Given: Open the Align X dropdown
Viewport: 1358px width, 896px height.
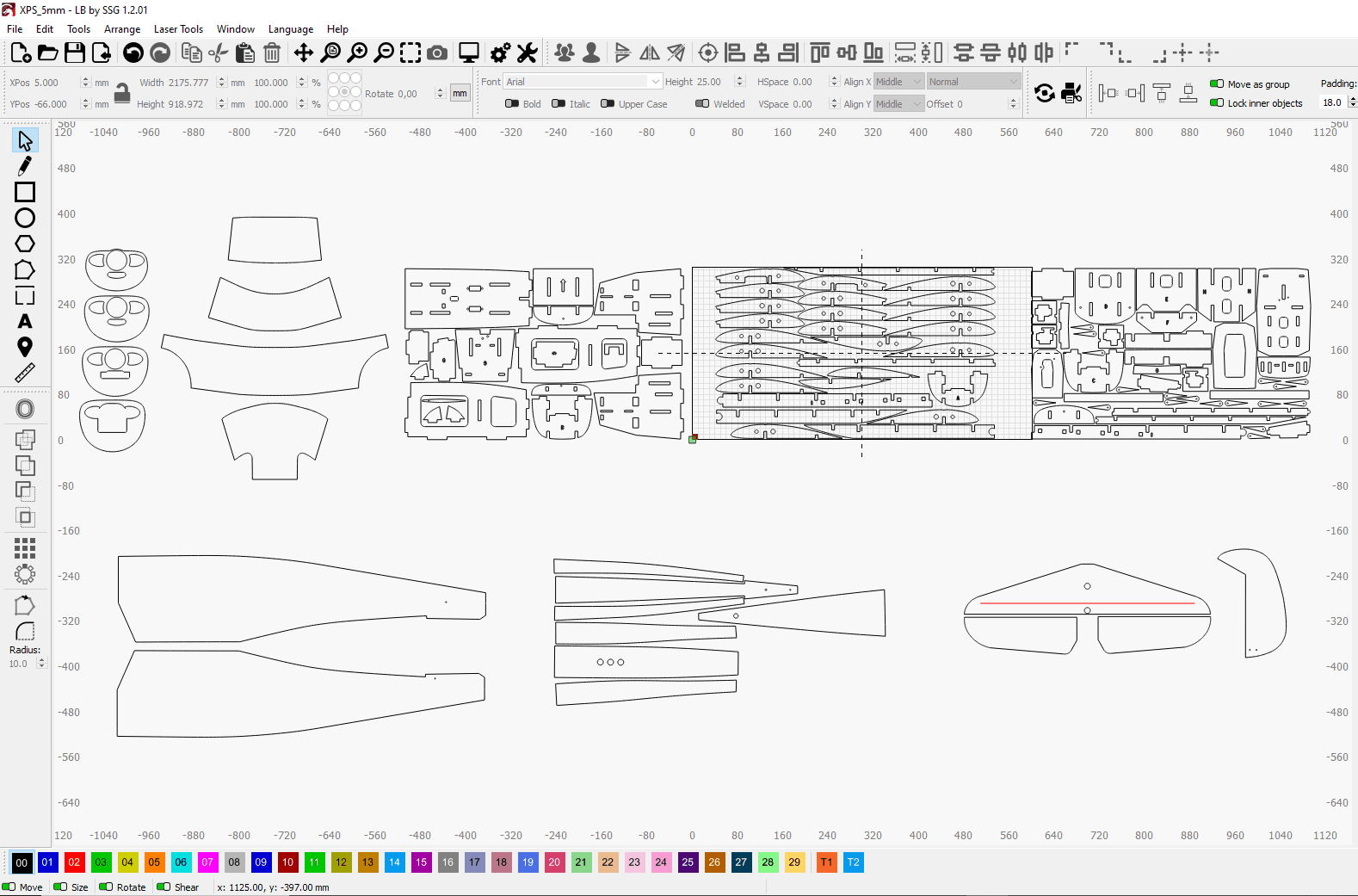Looking at the screenshot, I should click(898, 82).
